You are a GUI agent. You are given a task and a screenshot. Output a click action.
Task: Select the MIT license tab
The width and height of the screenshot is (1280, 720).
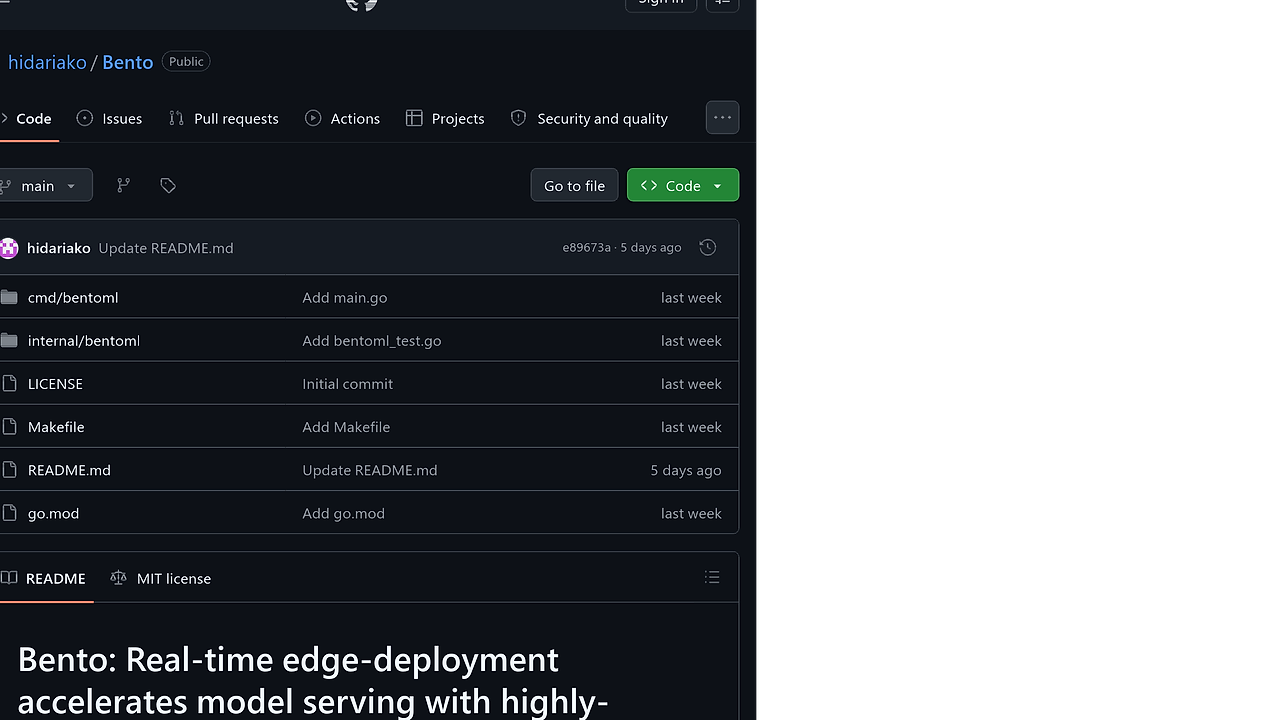pyautogui.click(x=161, y=578)
